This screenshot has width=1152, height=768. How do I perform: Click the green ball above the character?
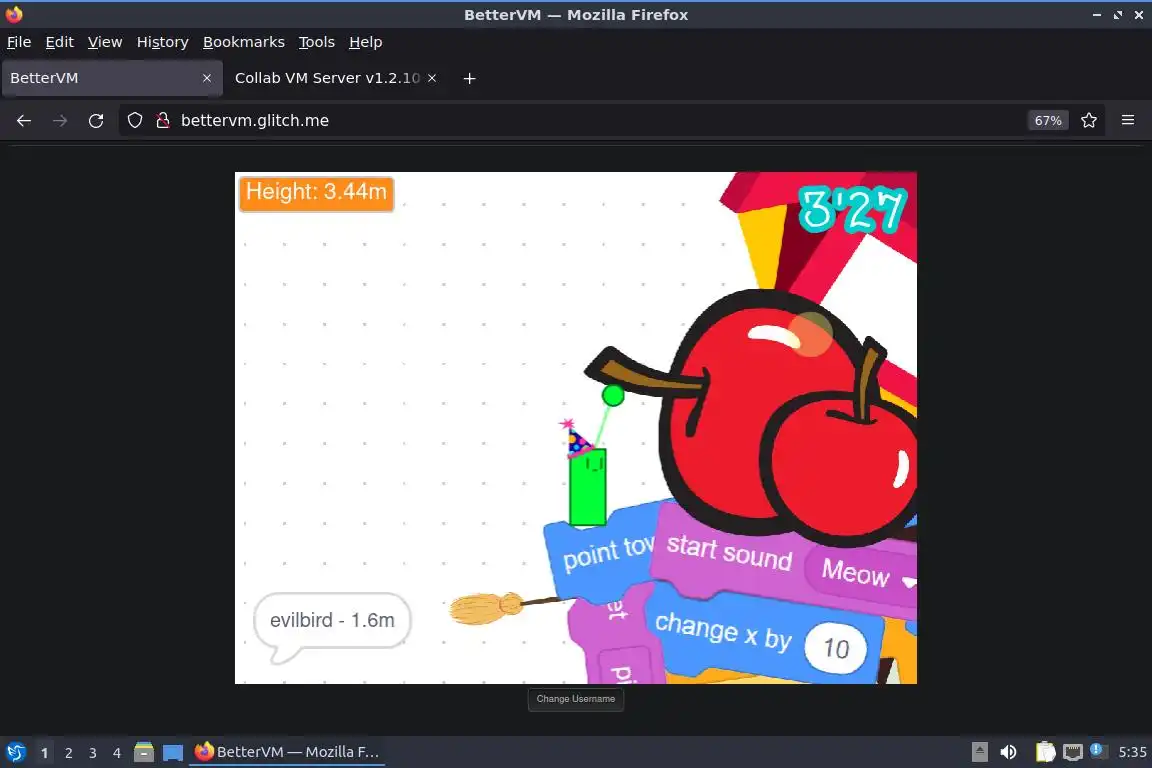point(613,395)
